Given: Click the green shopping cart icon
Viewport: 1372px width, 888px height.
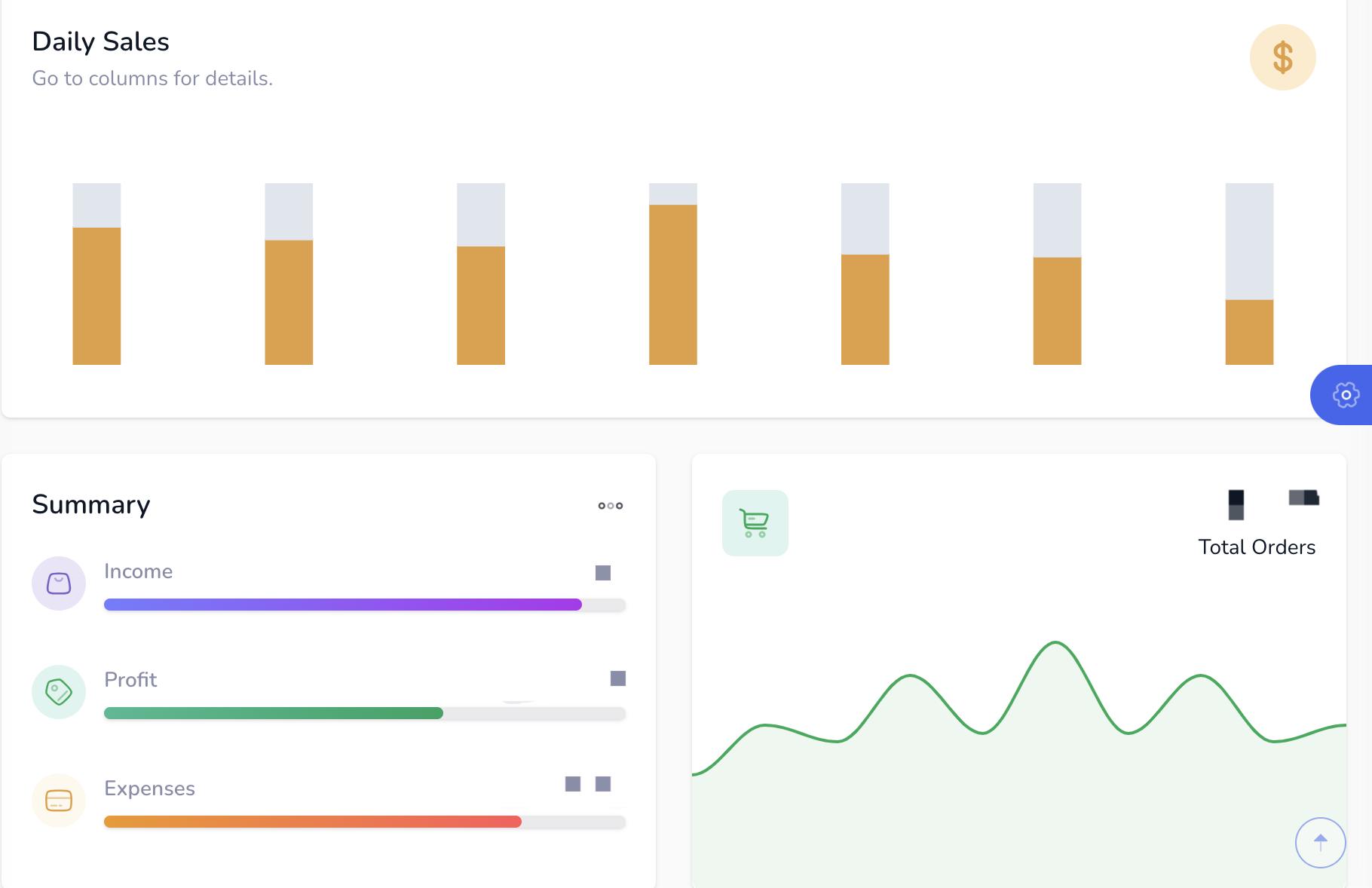Looking at the screenshot, I should (x=755, y=523).
